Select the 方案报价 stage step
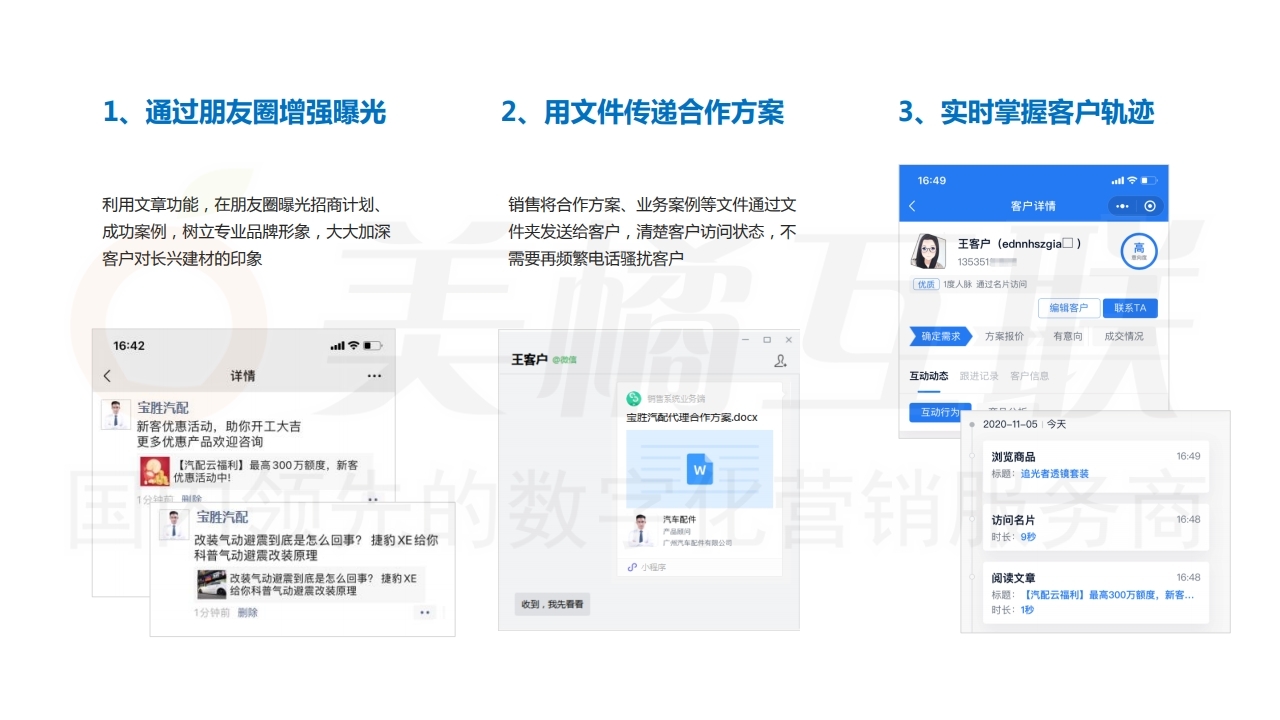Viewport: 1280px width, 720px height. tap(1004, 336)
